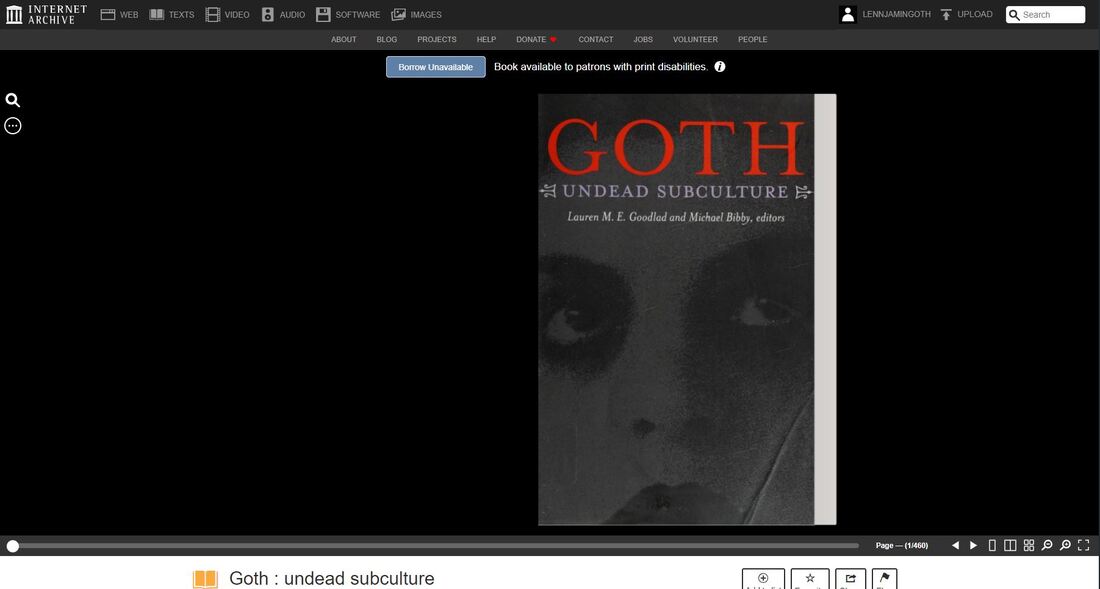Open the Contact menu item
The height and width of the screenshot is (589, 1100).
[x=596, y=39]
